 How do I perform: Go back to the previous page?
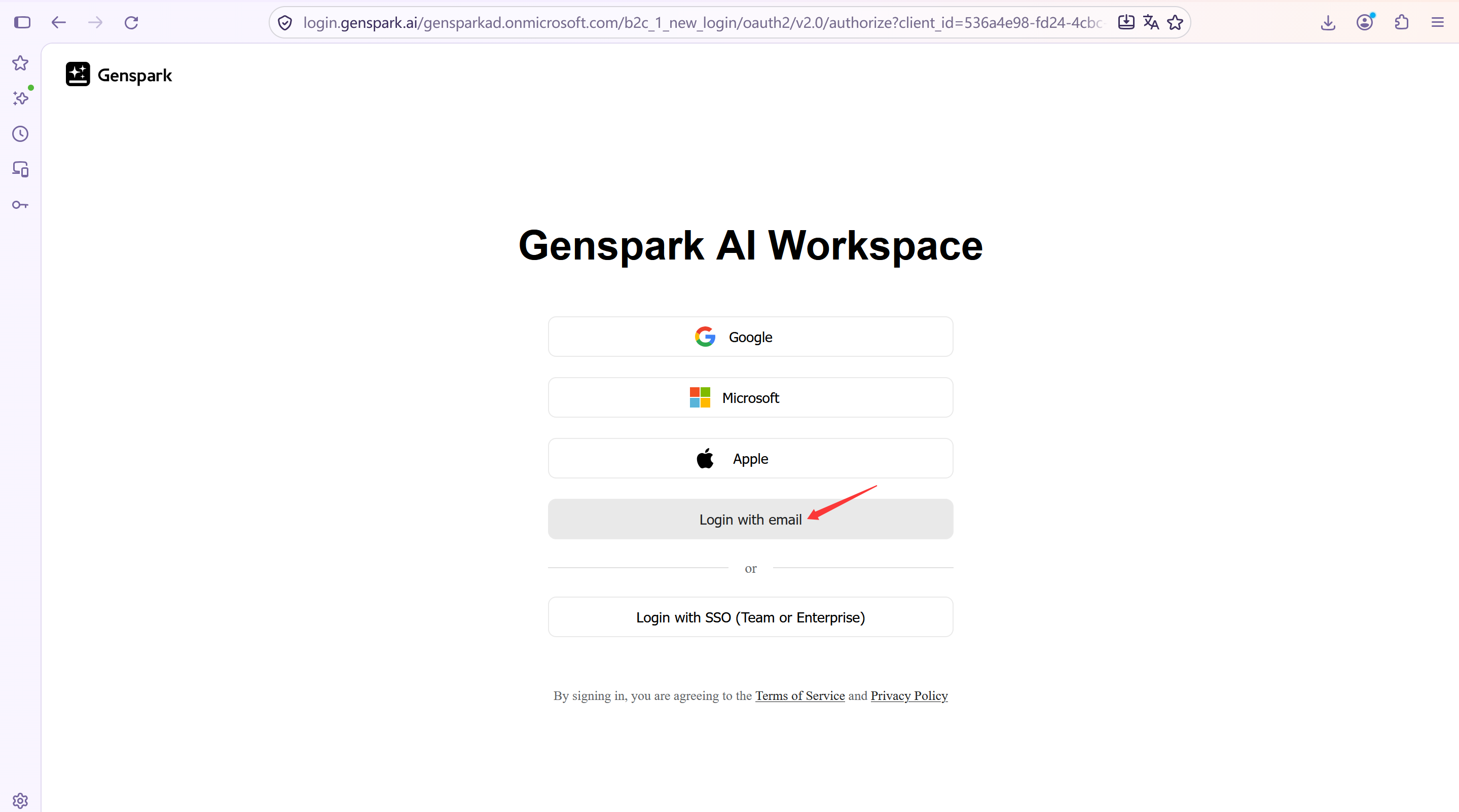point(58,22)
